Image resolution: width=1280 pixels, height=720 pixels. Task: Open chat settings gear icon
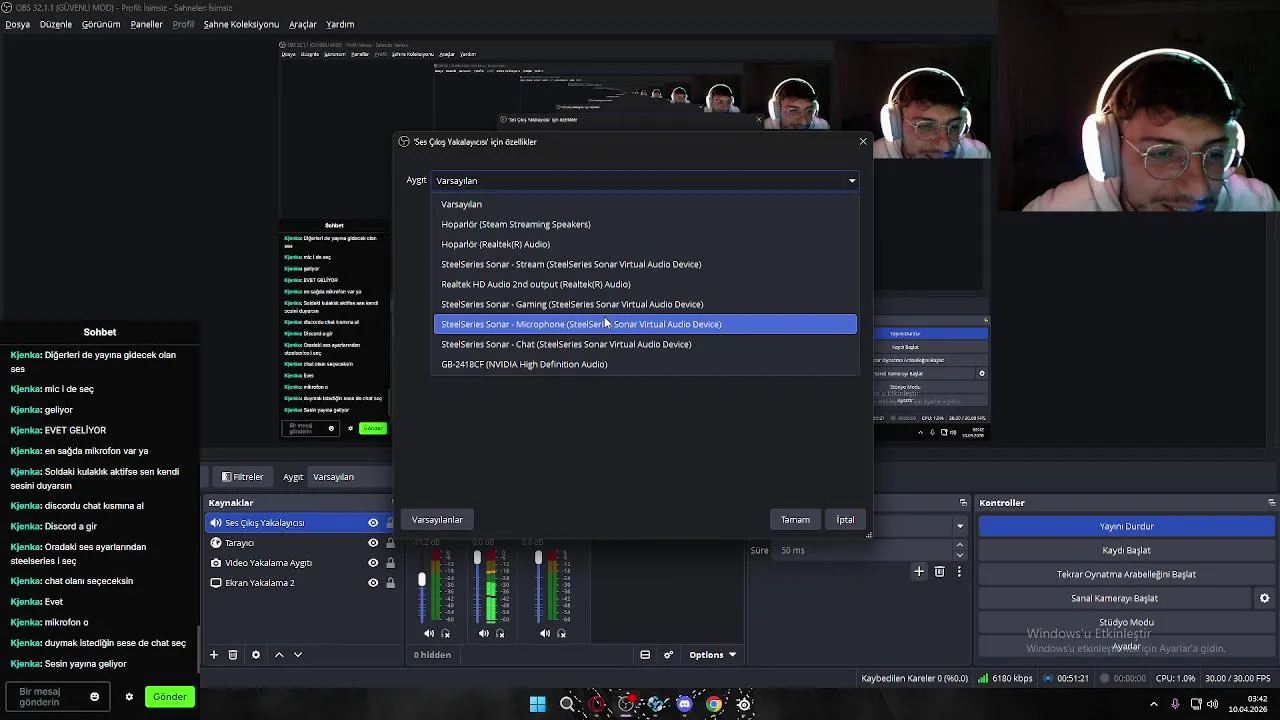tap(129, 697)
